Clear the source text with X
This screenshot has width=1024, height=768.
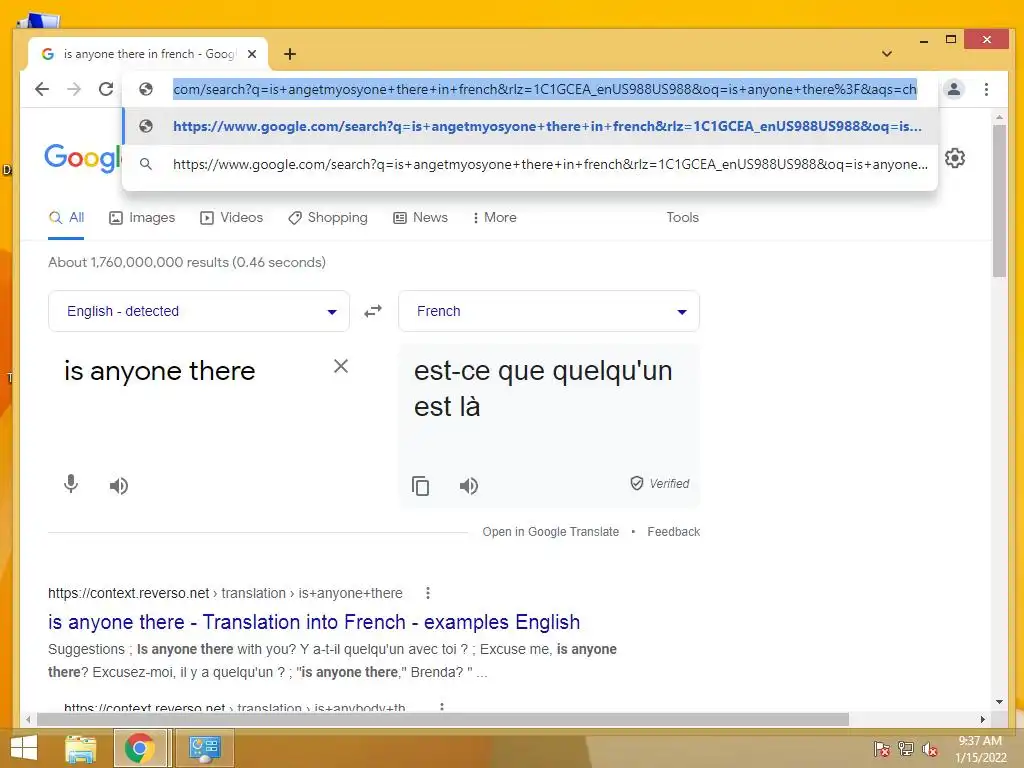[341, 366]
